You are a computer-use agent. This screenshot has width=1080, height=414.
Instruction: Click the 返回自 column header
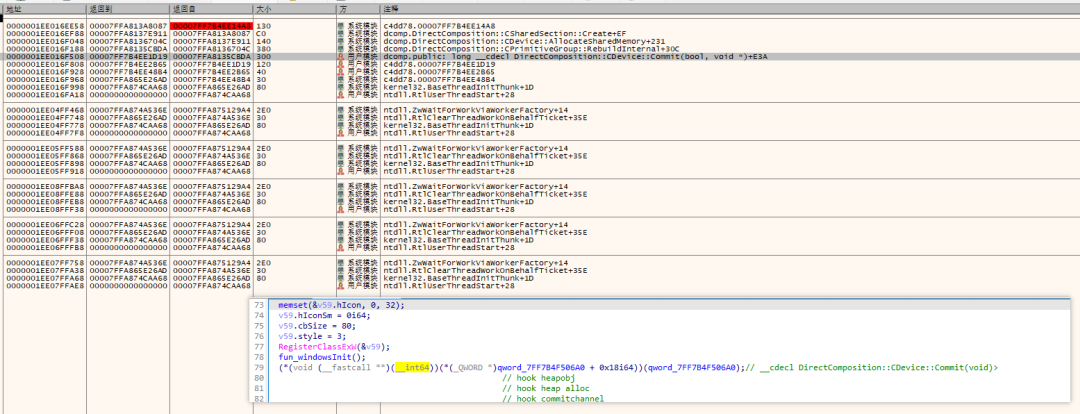point(211,10)
